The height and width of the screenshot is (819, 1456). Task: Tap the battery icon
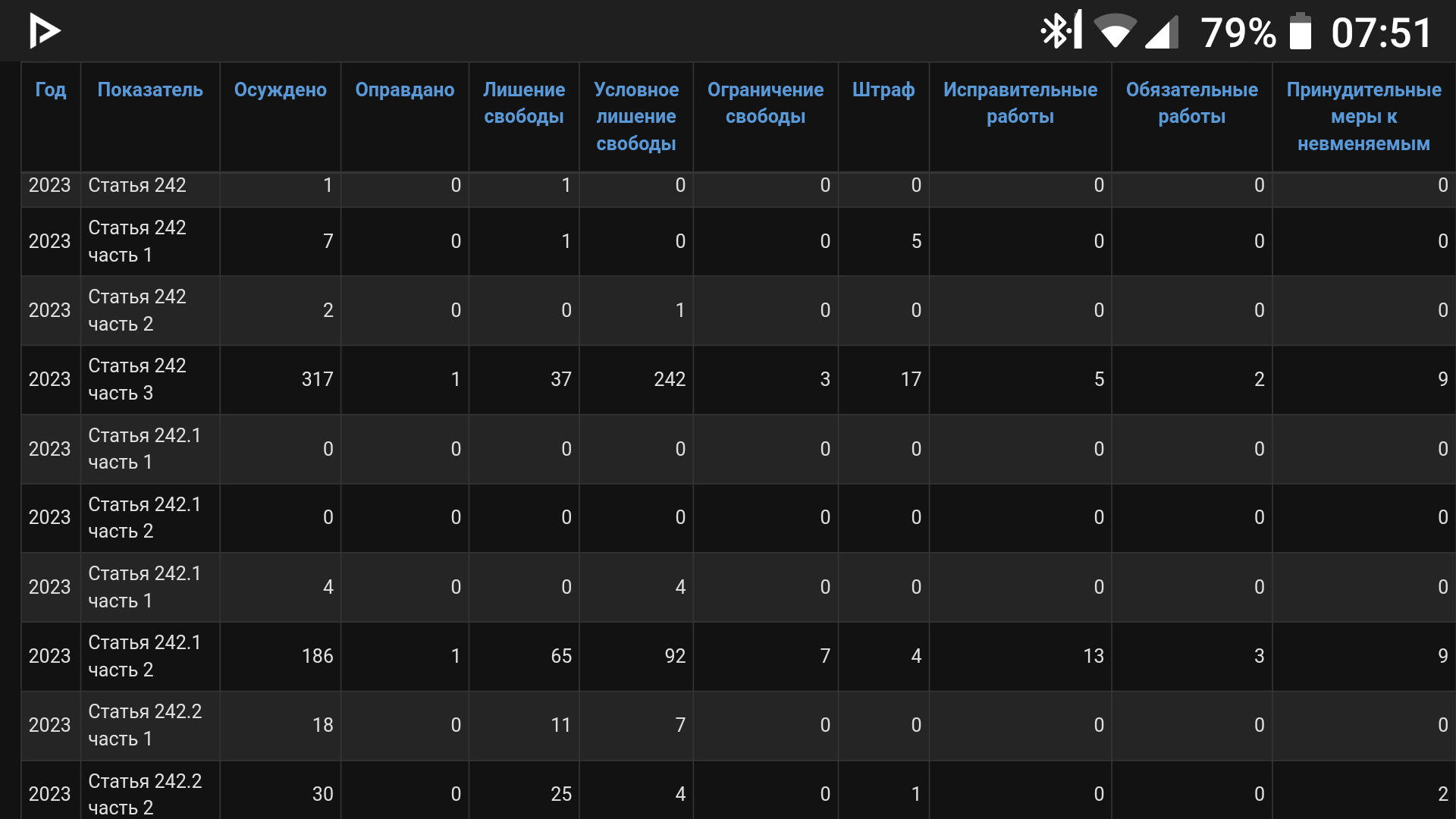[1300, 32]
